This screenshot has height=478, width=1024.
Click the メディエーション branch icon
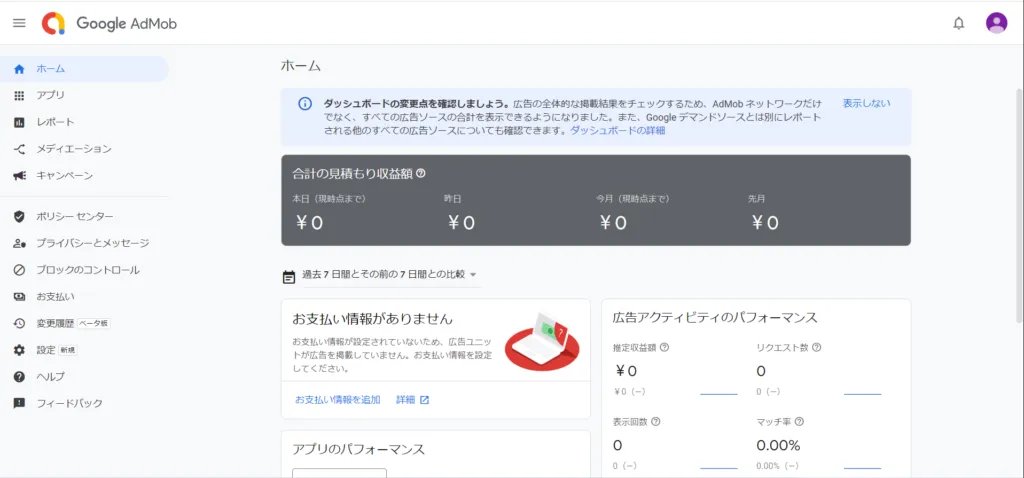19,149
